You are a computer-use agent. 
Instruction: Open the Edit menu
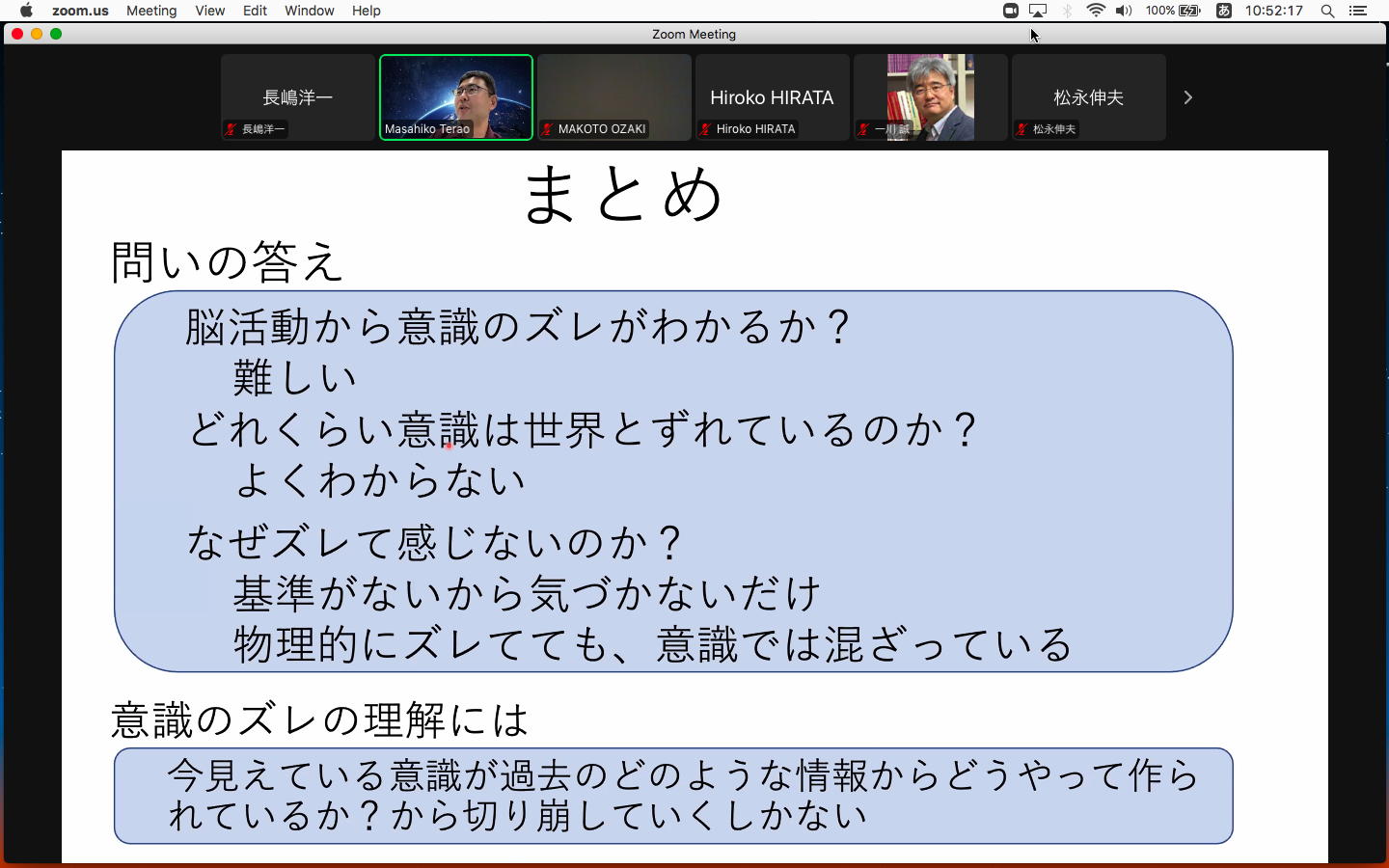coord(255,11)
